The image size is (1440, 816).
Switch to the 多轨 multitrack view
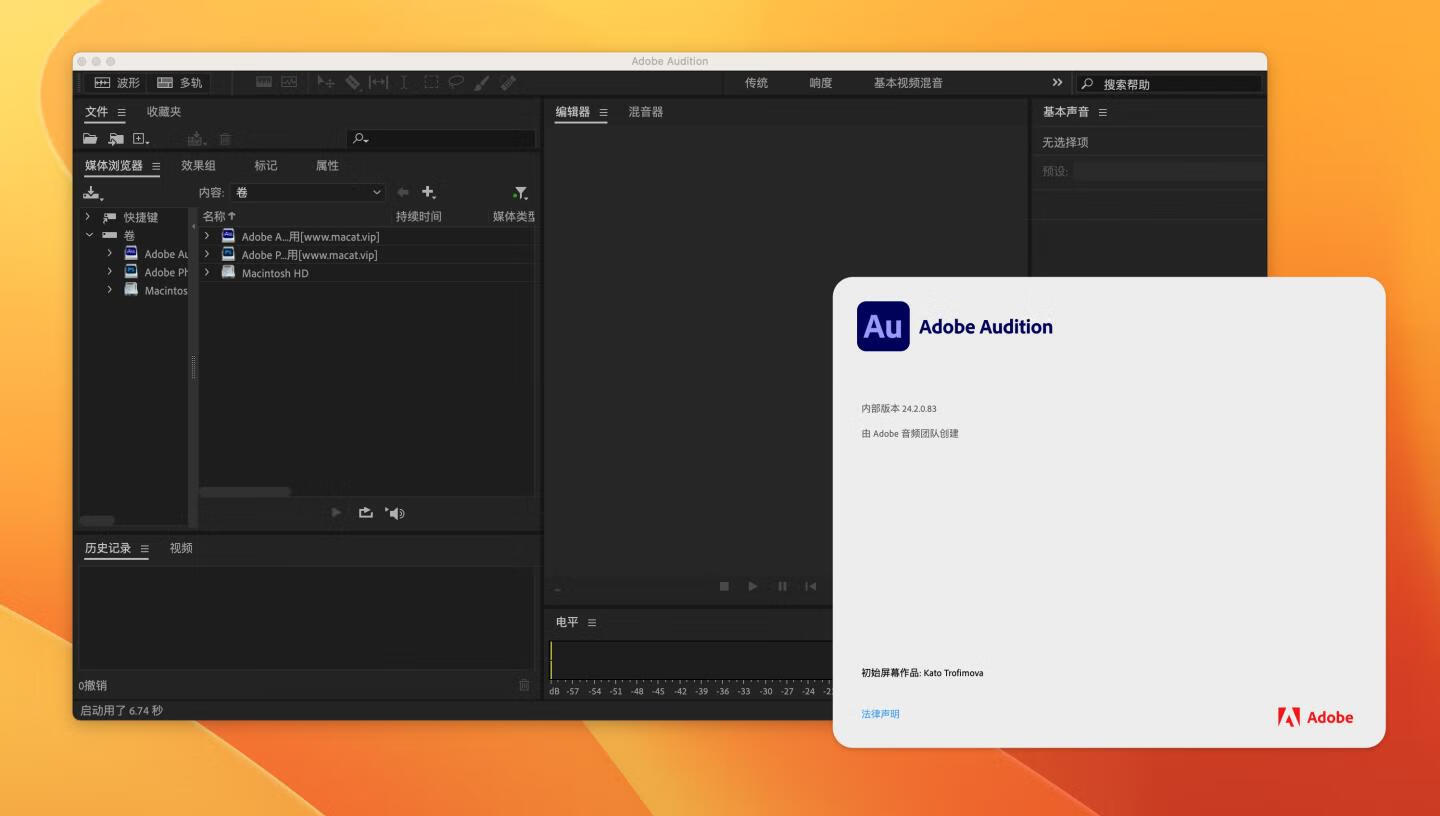click(x=179, y=83)
